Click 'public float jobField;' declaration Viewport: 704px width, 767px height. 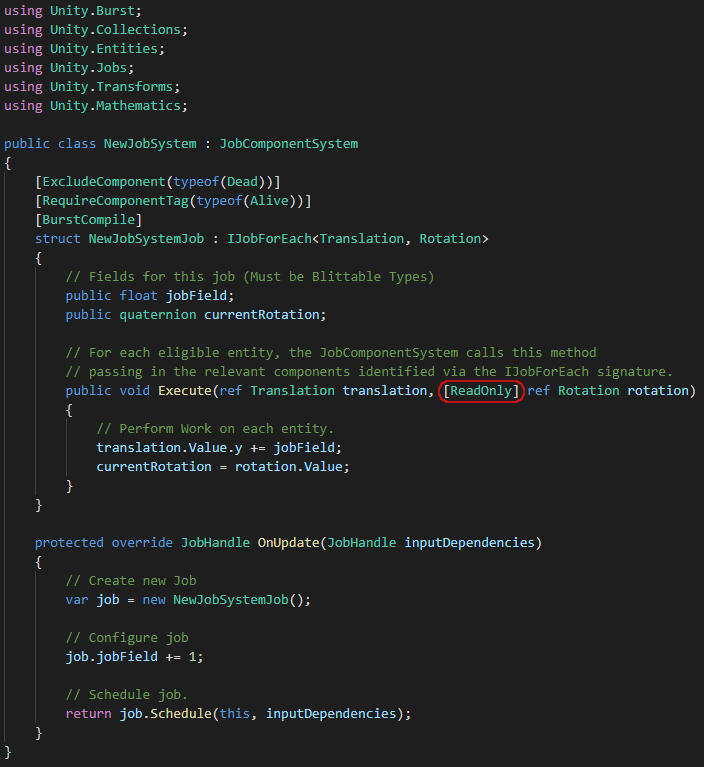(x=150, y=296)
